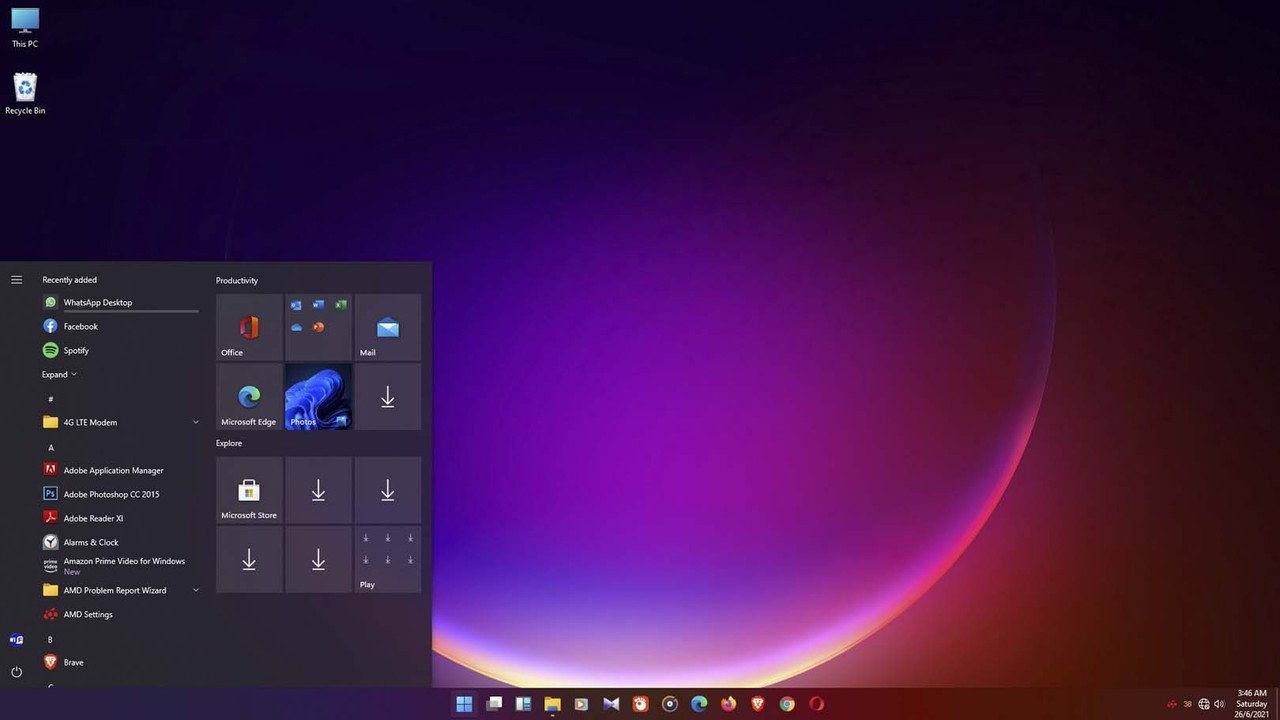Open the Office apps group tile
The height and width of the screenshot is (720, 1280).
[318, 327]
